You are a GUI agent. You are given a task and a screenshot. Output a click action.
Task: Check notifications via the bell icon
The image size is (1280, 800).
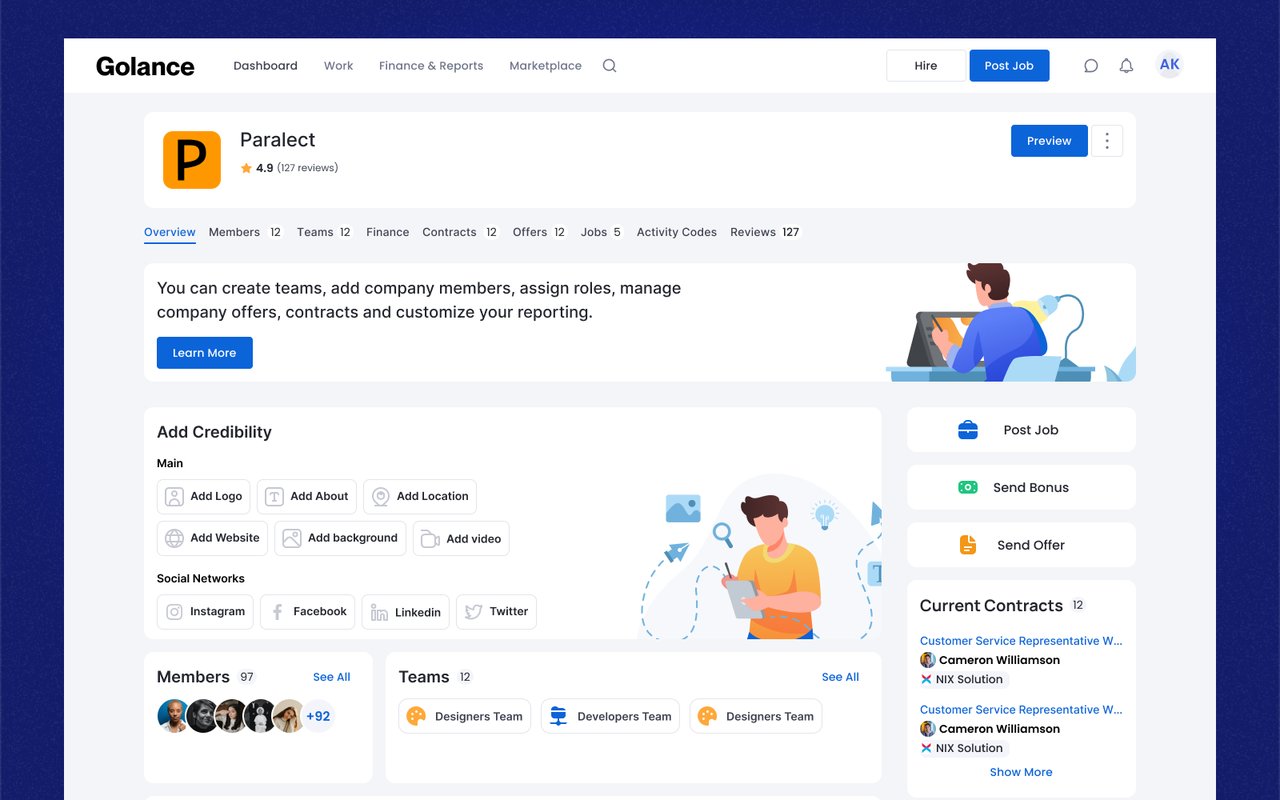(x=1126, y=66)
